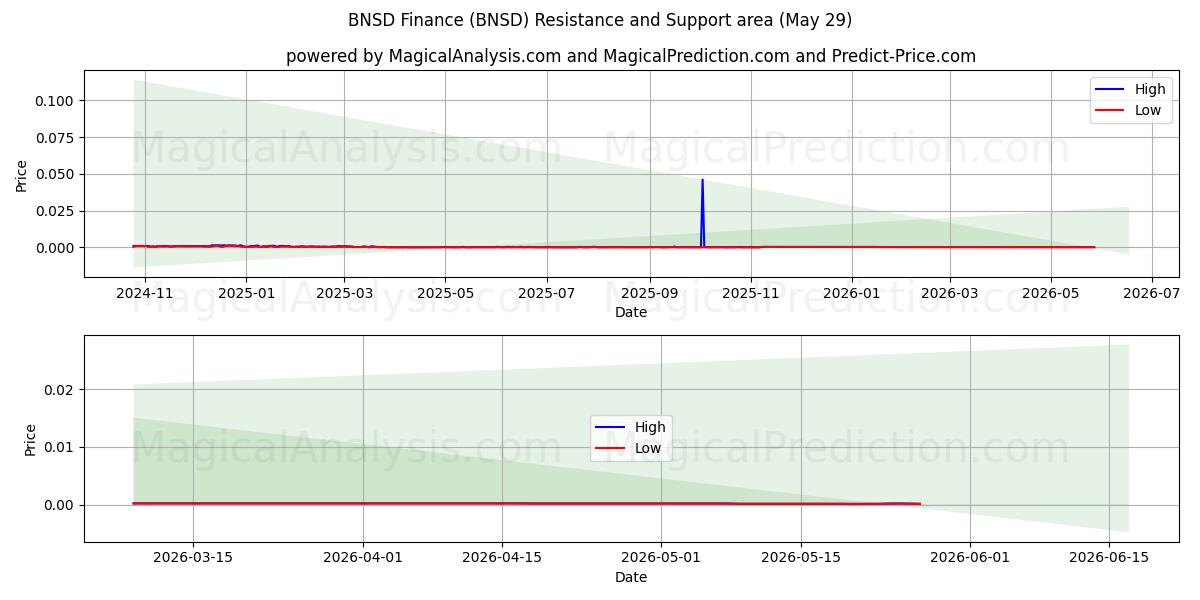Click the '2025-09' x-axis label on top chart

point(650,293)
